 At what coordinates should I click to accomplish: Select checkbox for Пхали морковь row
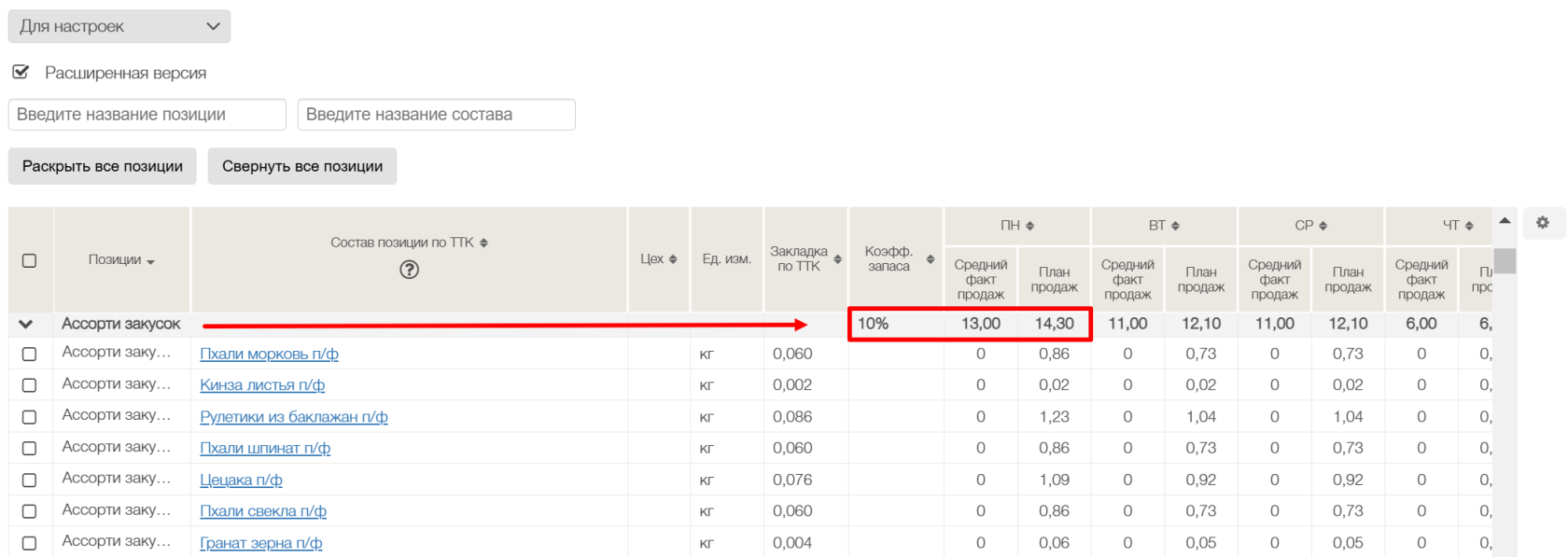click(29, 354)
